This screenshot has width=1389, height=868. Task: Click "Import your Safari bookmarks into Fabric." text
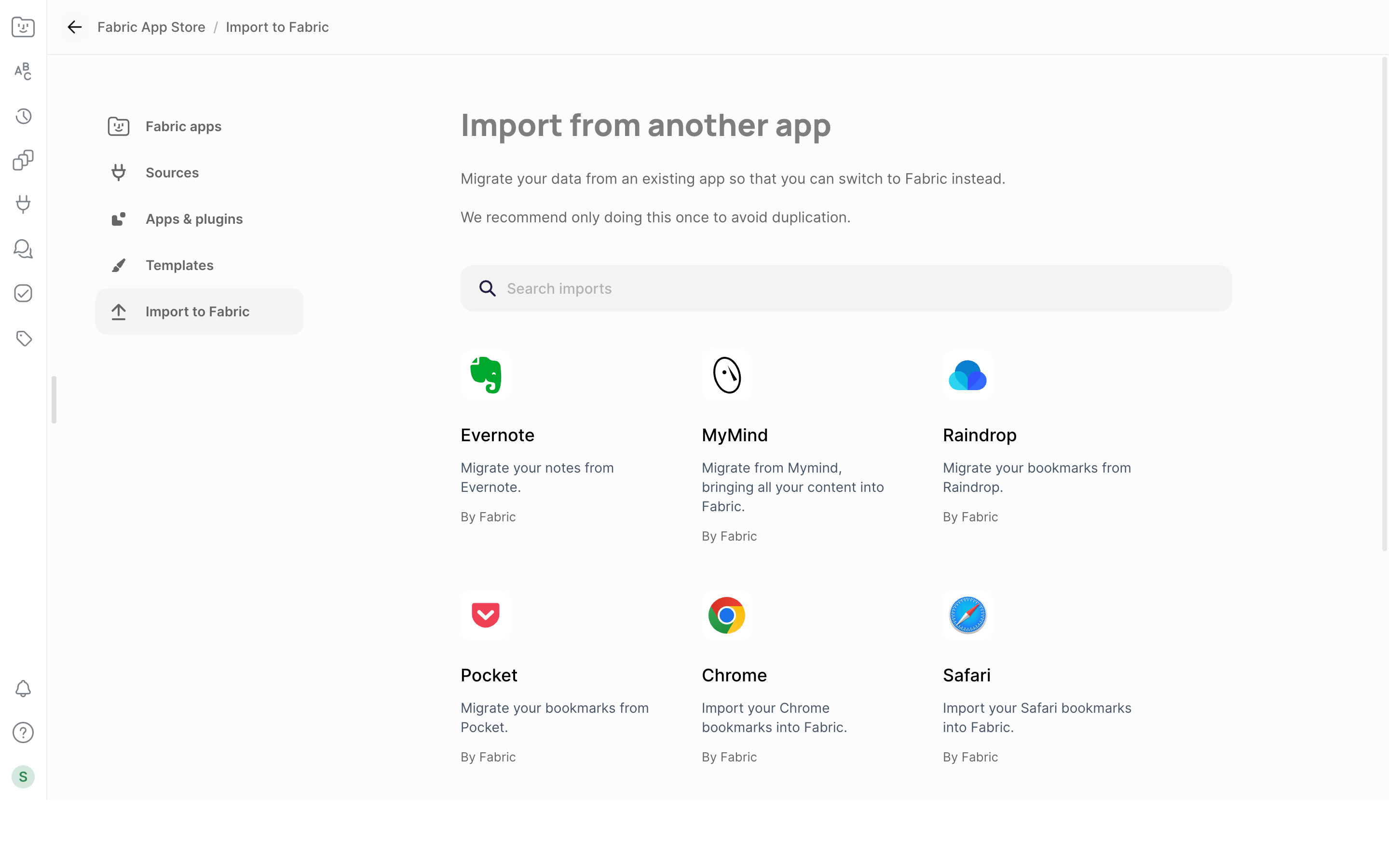[x=1036, y=718]
